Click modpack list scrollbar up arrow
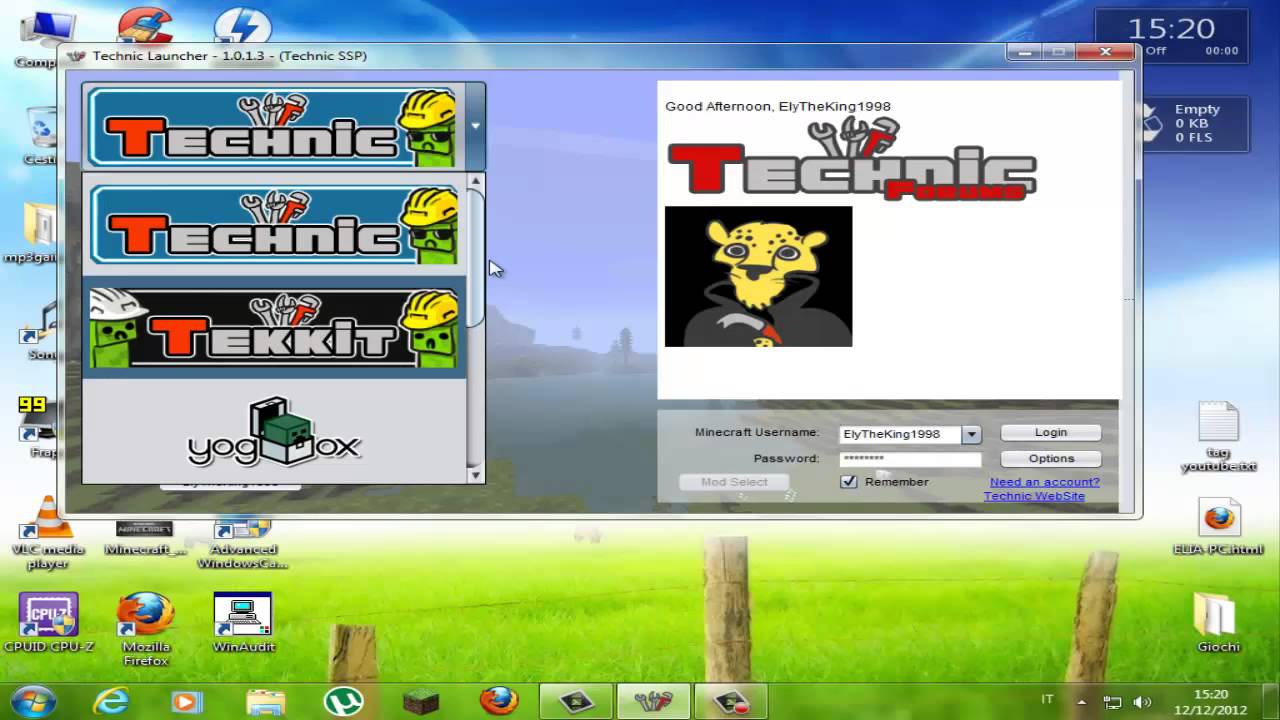The image size is (1280, 720). [x=475, y=182]
